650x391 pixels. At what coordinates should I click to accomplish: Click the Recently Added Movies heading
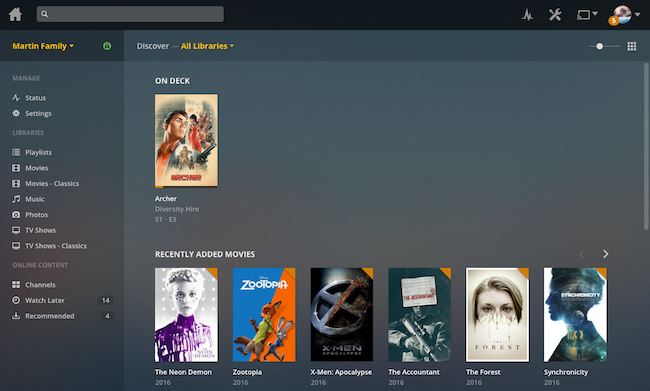point(205,254)
